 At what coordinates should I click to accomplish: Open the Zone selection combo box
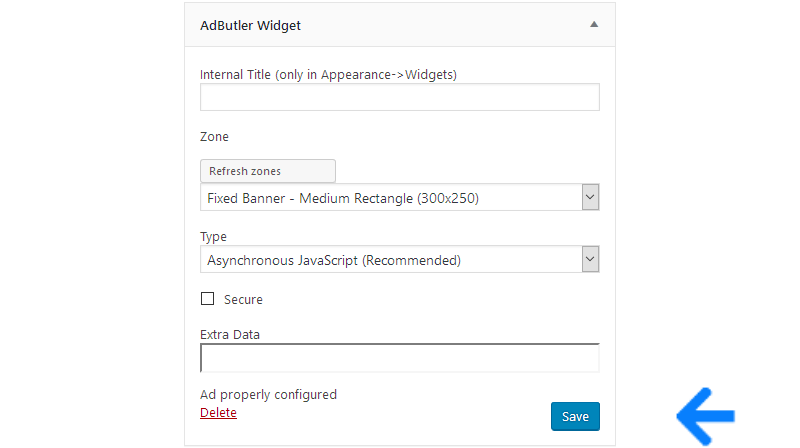tap(399, 197)
